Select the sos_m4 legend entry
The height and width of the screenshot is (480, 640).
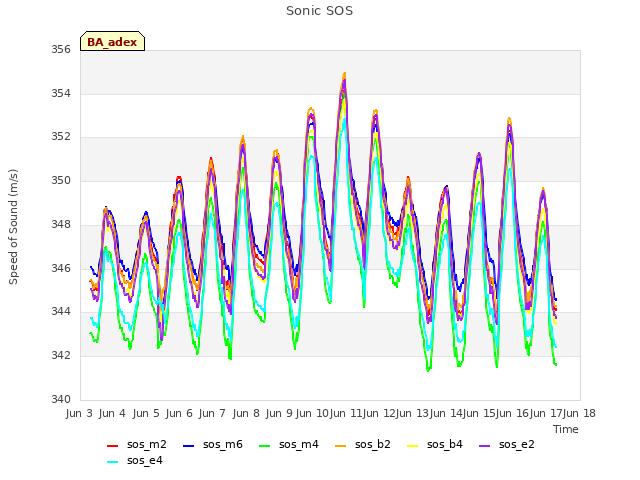pyautogui.click(x=289, y=444)
